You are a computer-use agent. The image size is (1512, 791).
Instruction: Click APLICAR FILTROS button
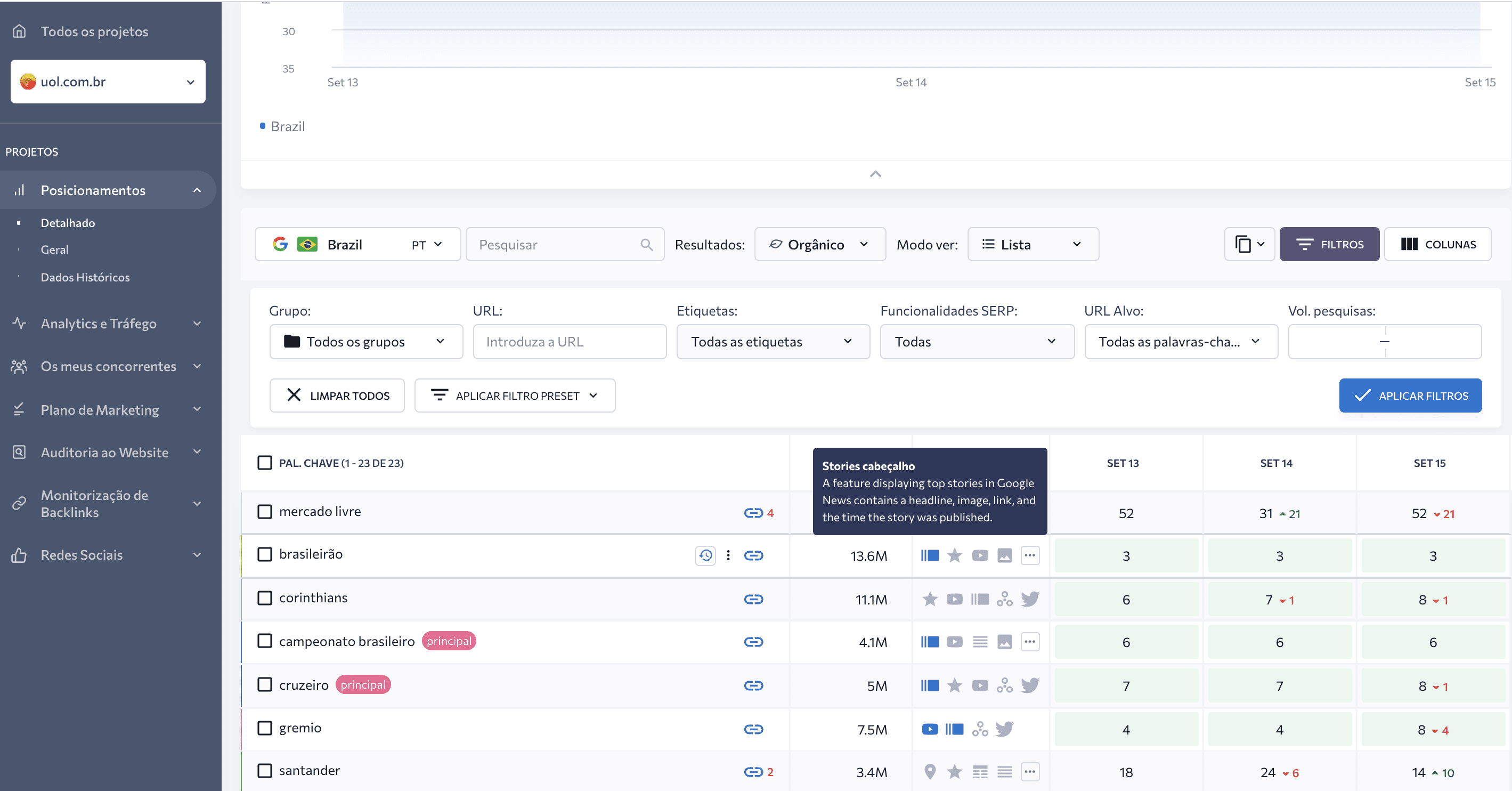(x=1410, y=396)
